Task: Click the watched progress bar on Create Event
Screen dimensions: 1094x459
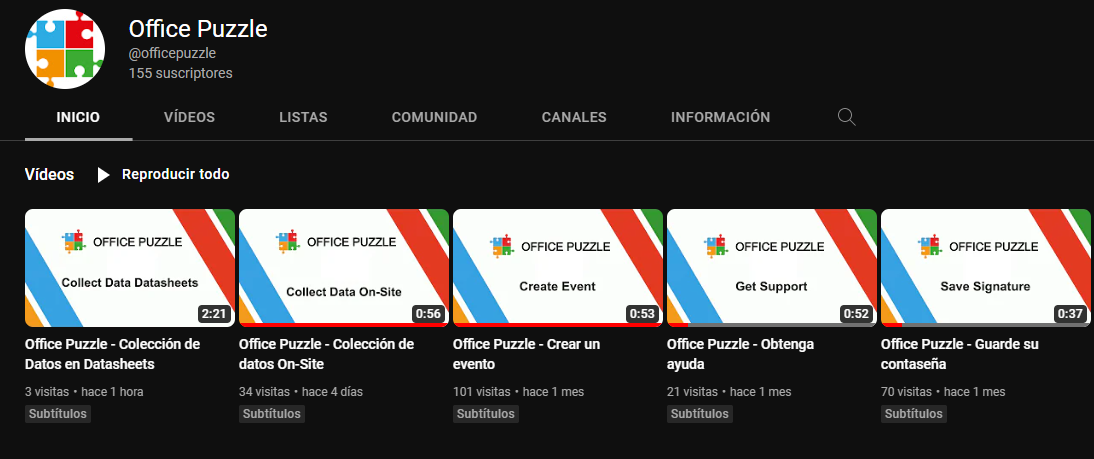Action: (x=558, y=324)
